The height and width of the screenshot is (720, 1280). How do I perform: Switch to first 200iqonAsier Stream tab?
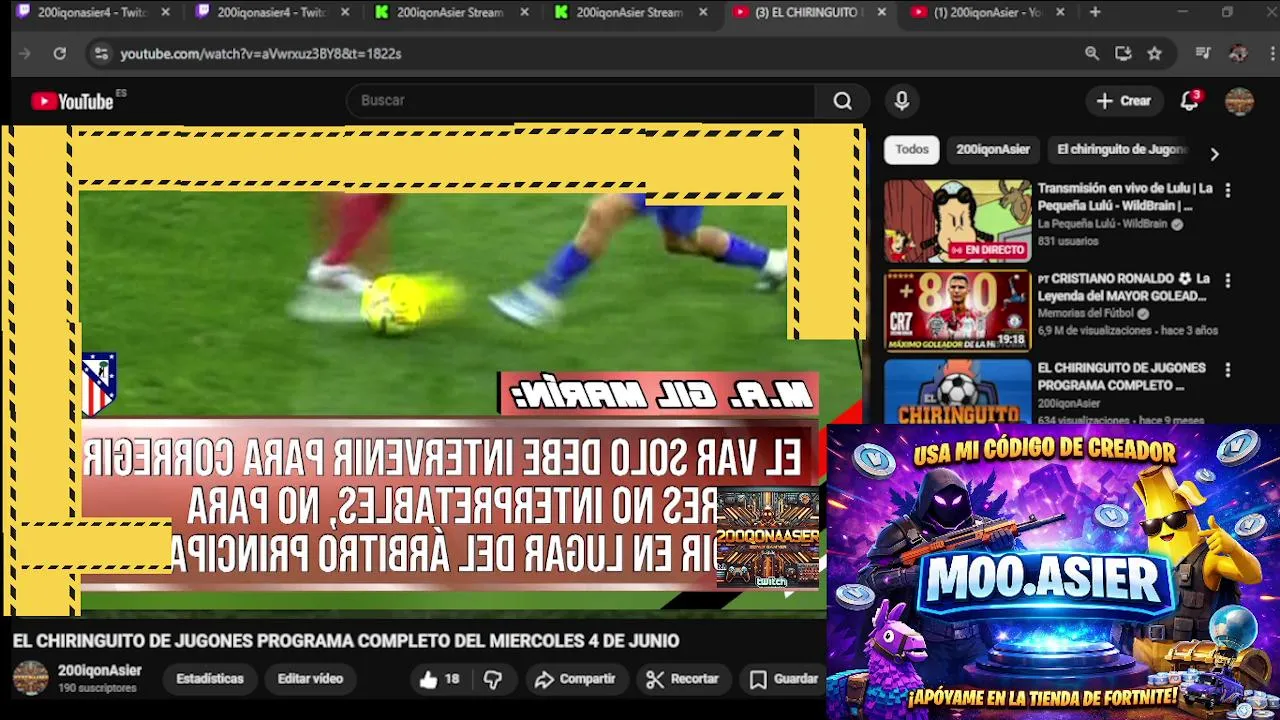tap(450, 13)
